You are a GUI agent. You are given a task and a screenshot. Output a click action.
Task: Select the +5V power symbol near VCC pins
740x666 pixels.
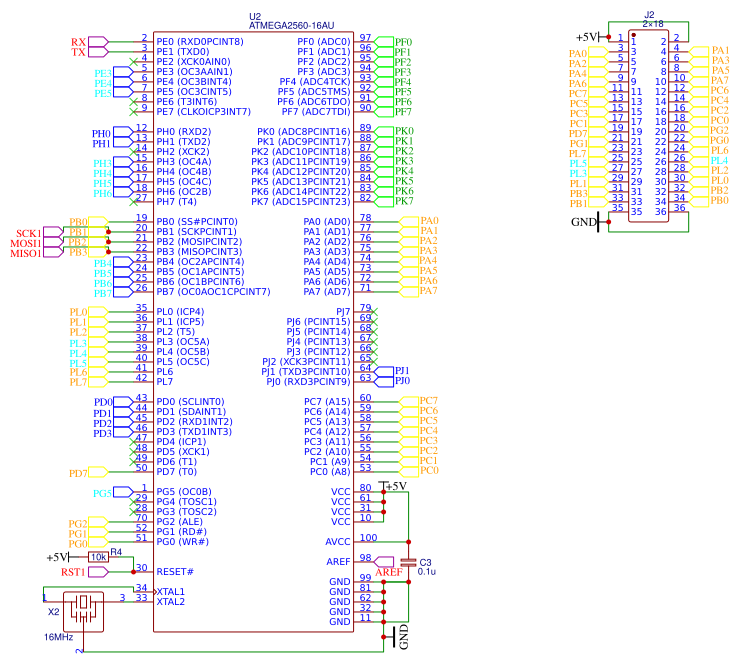392,486
